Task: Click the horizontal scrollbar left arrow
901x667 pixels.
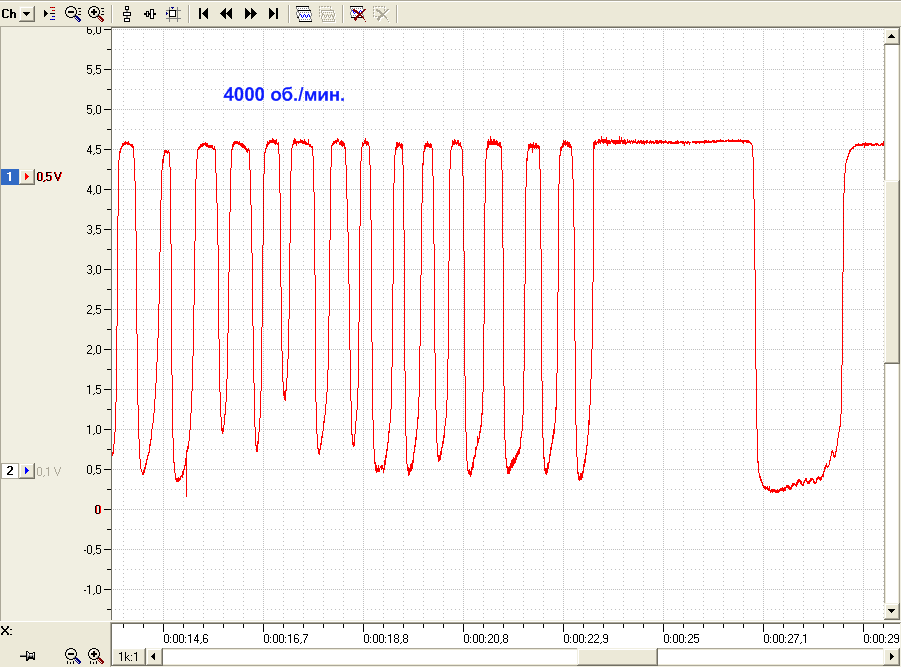Action: pos(153,656)
